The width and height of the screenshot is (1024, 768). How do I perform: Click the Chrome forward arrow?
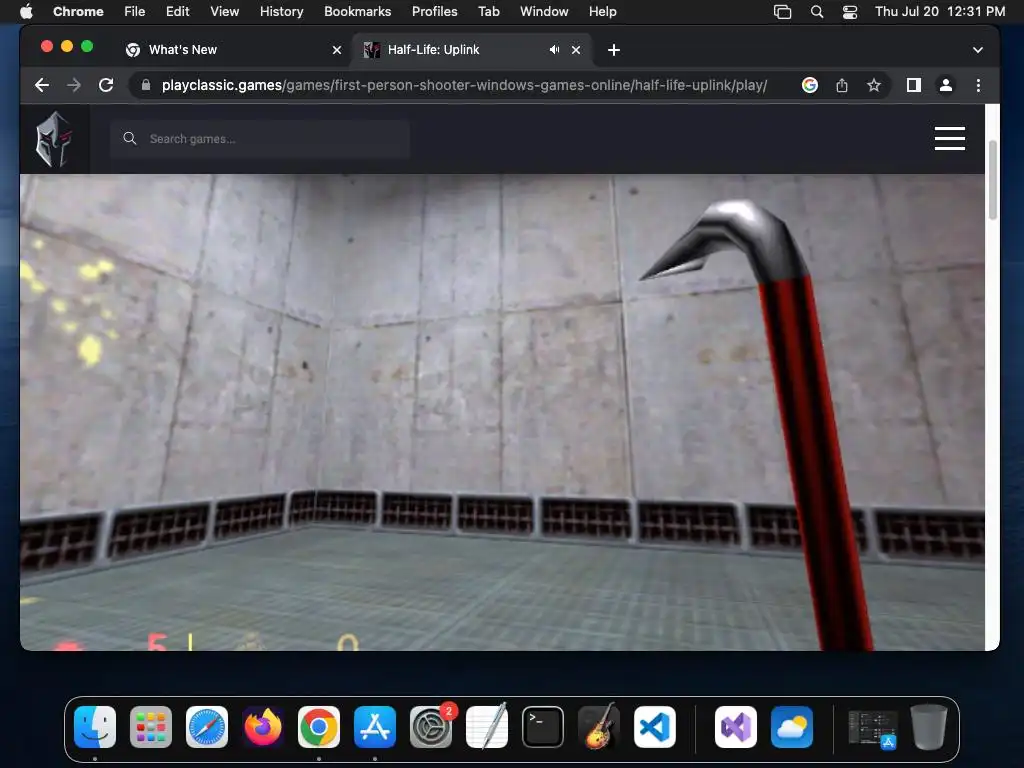pos(74,85)
